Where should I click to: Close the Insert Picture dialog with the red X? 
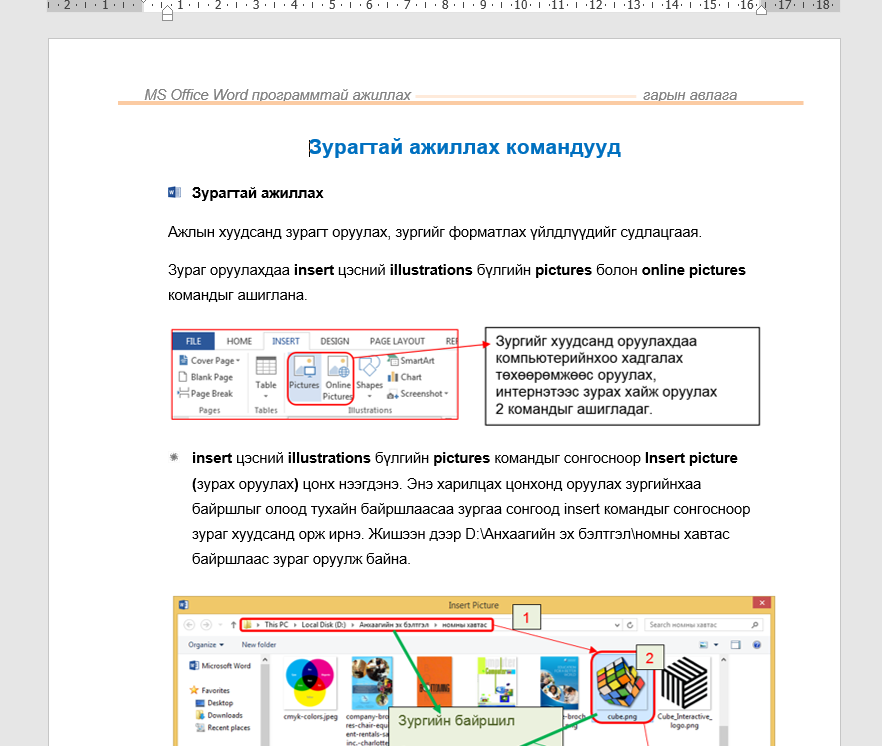coord(762,603)
